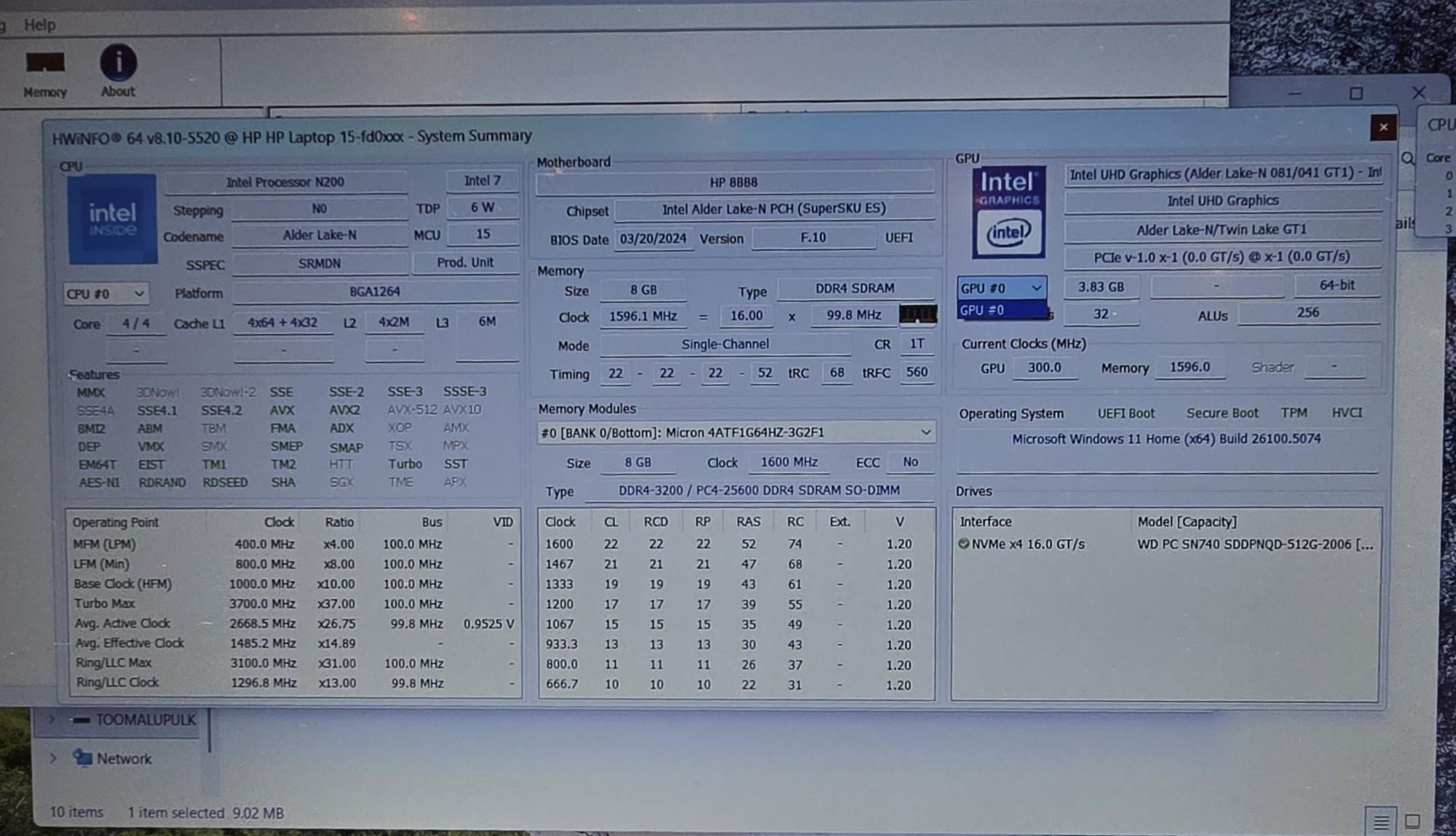The width and height of the screenshot is (1456, 836).
Task: Click the Intel Graphics GPU logo
Action: point(1008,212)
